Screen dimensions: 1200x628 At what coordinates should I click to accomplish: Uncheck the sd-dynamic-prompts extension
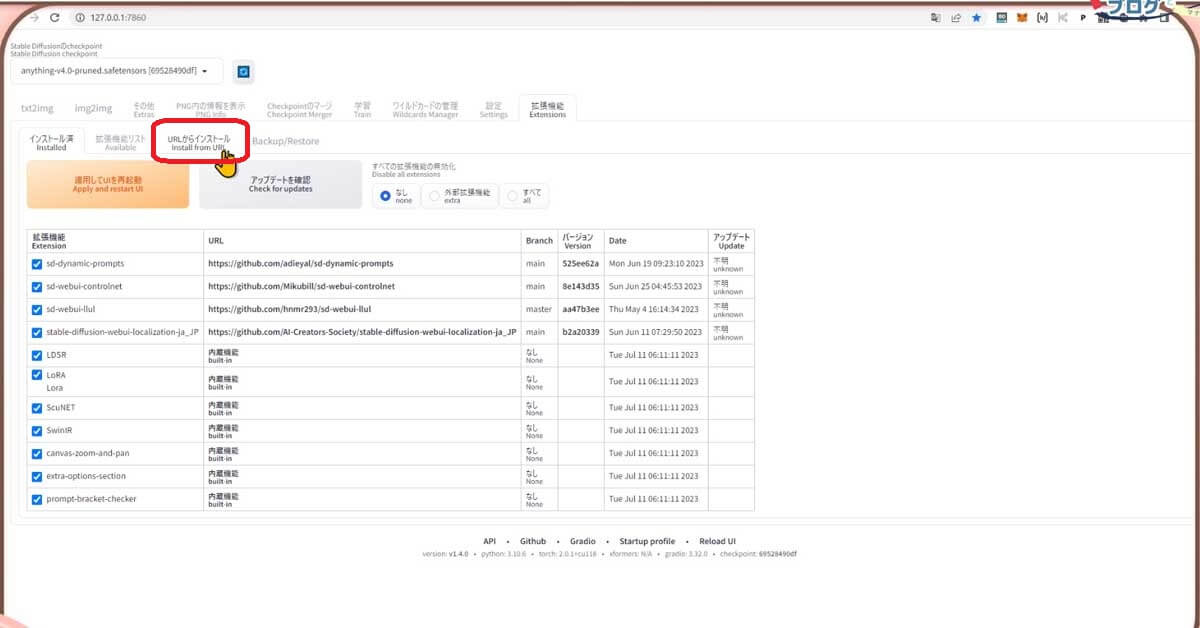[x=37, y=264]
